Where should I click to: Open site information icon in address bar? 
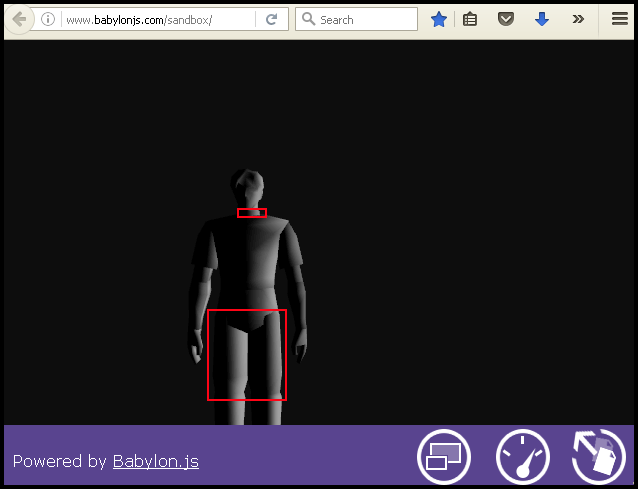[48, 19]
